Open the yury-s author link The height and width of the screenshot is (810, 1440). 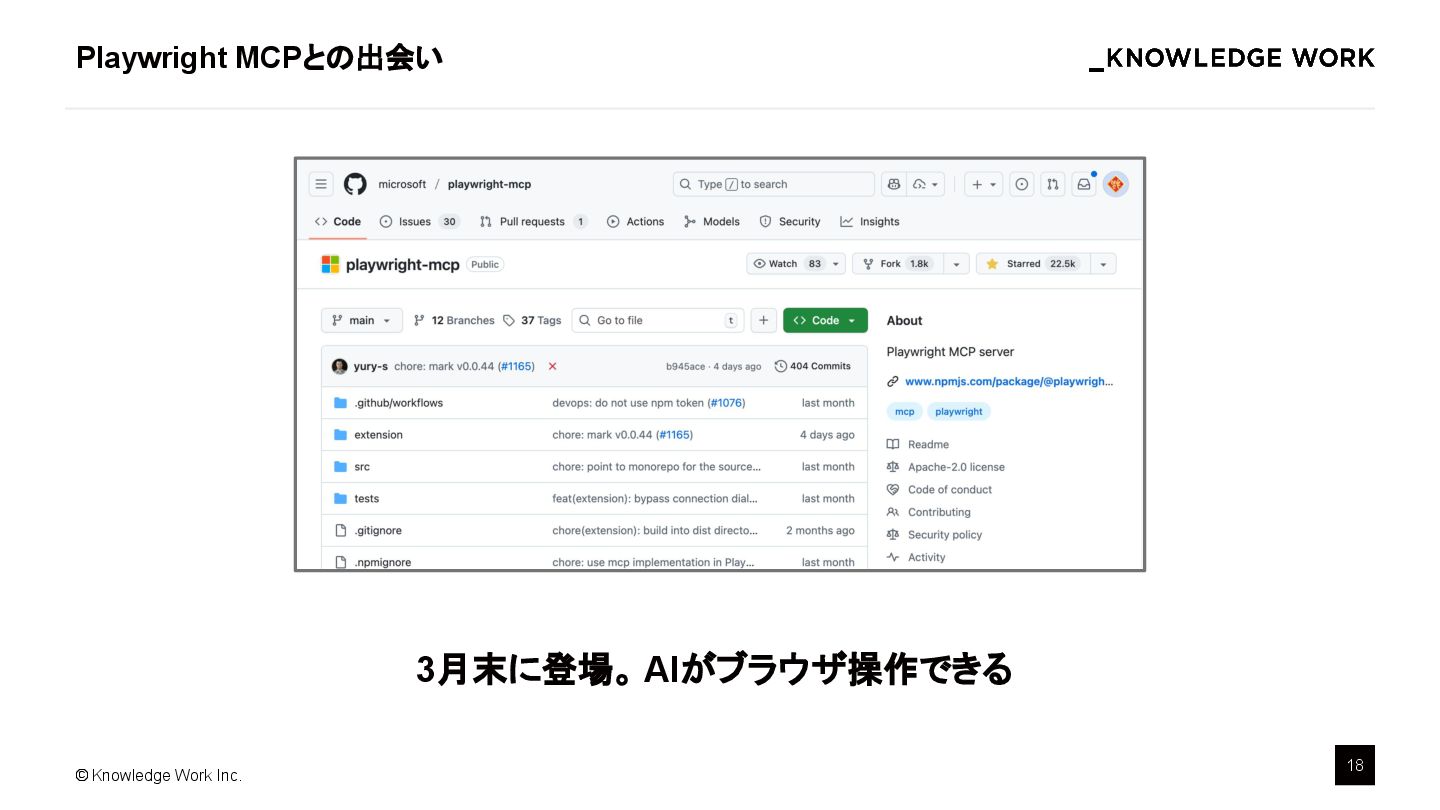click(x=370, y=366)
